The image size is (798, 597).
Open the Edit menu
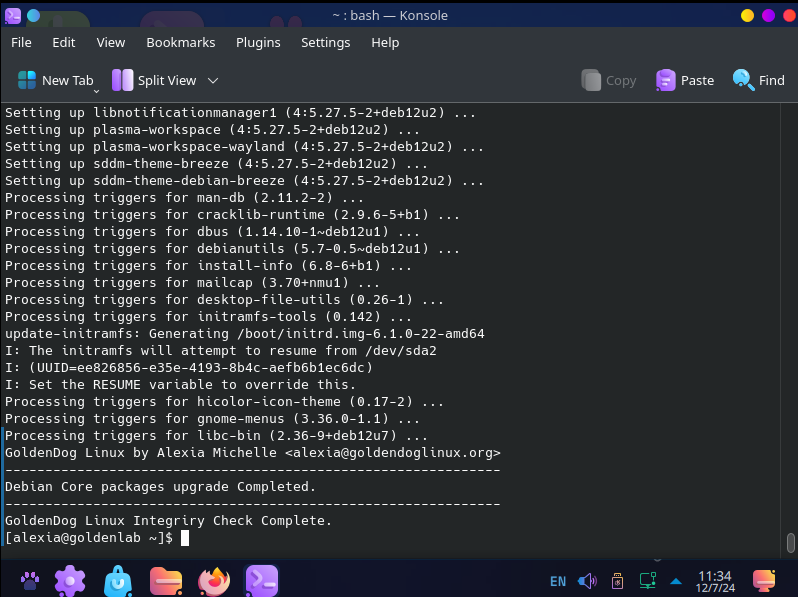click(64, 43)
